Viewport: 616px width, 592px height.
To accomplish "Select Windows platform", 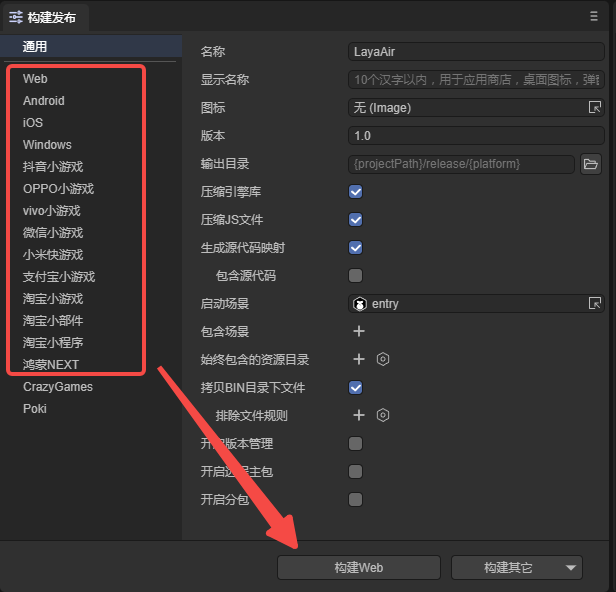I will point(47,145).
